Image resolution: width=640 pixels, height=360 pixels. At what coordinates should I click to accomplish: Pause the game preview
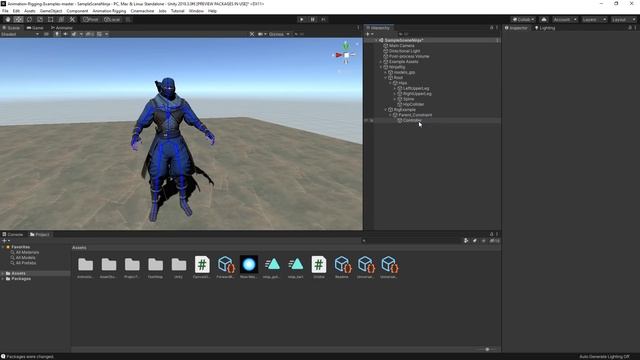pos(313,20)
